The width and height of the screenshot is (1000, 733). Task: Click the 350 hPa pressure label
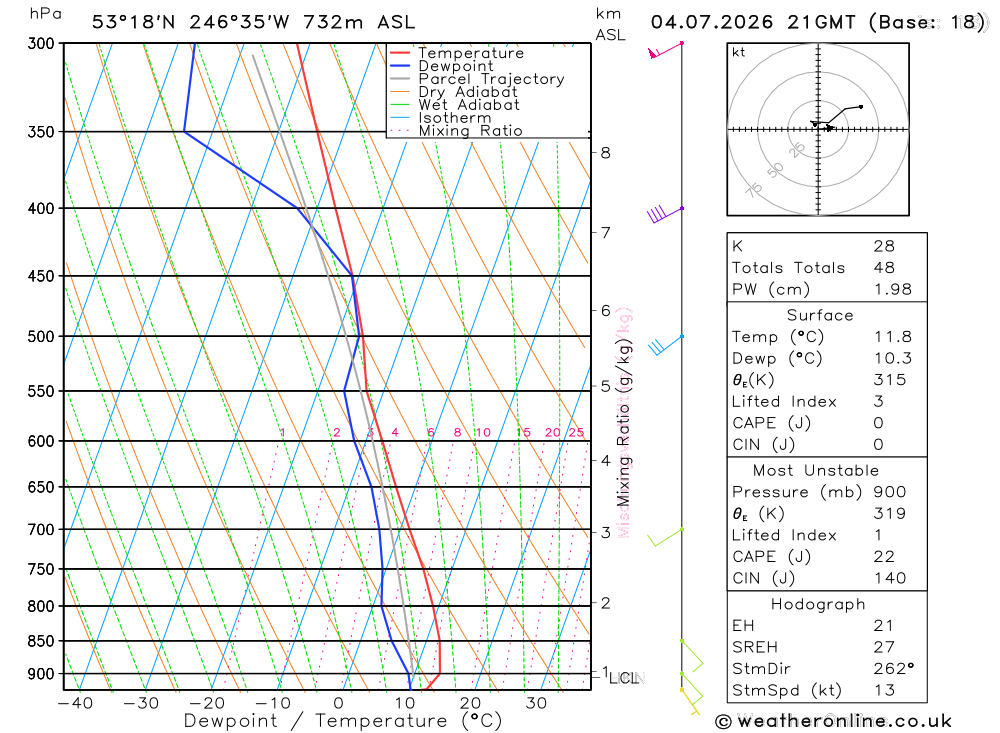tap(41, 132)
